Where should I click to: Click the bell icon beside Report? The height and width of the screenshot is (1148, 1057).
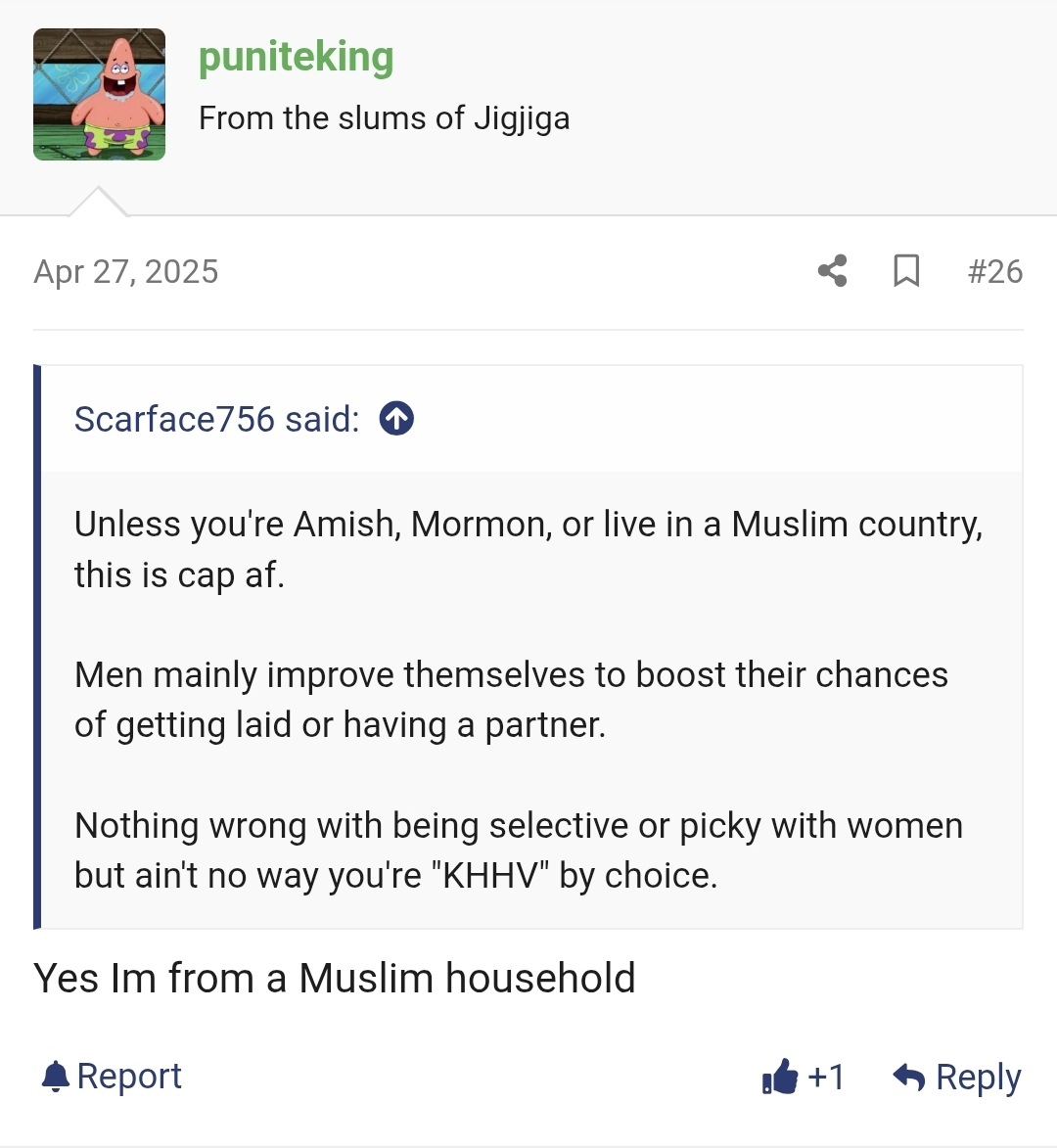(x=56, y=1077)
